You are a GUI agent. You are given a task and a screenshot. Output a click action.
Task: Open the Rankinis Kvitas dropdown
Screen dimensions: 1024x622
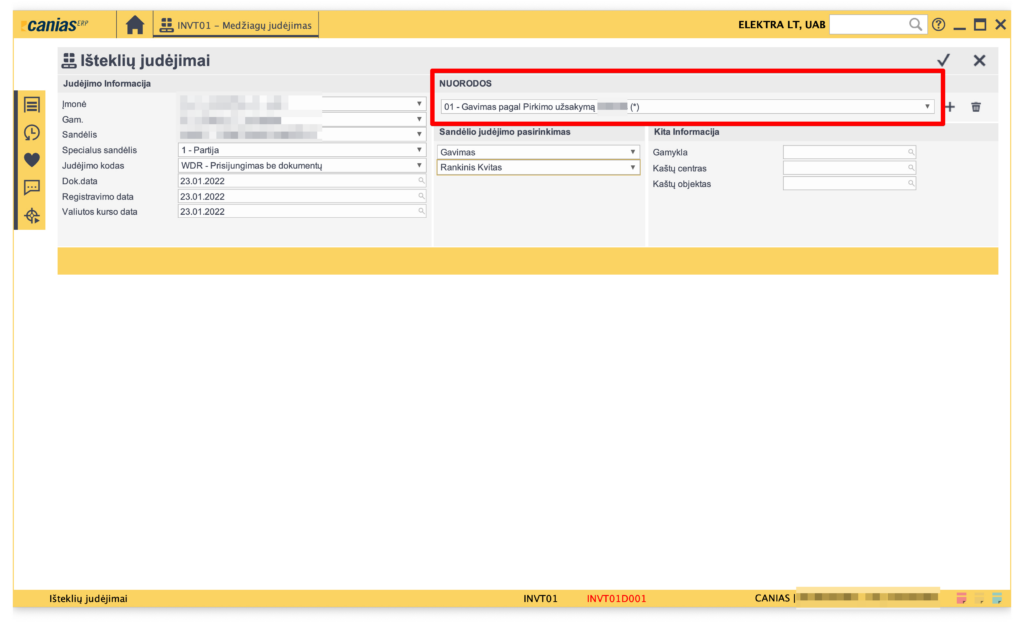(x=632, y=168)
